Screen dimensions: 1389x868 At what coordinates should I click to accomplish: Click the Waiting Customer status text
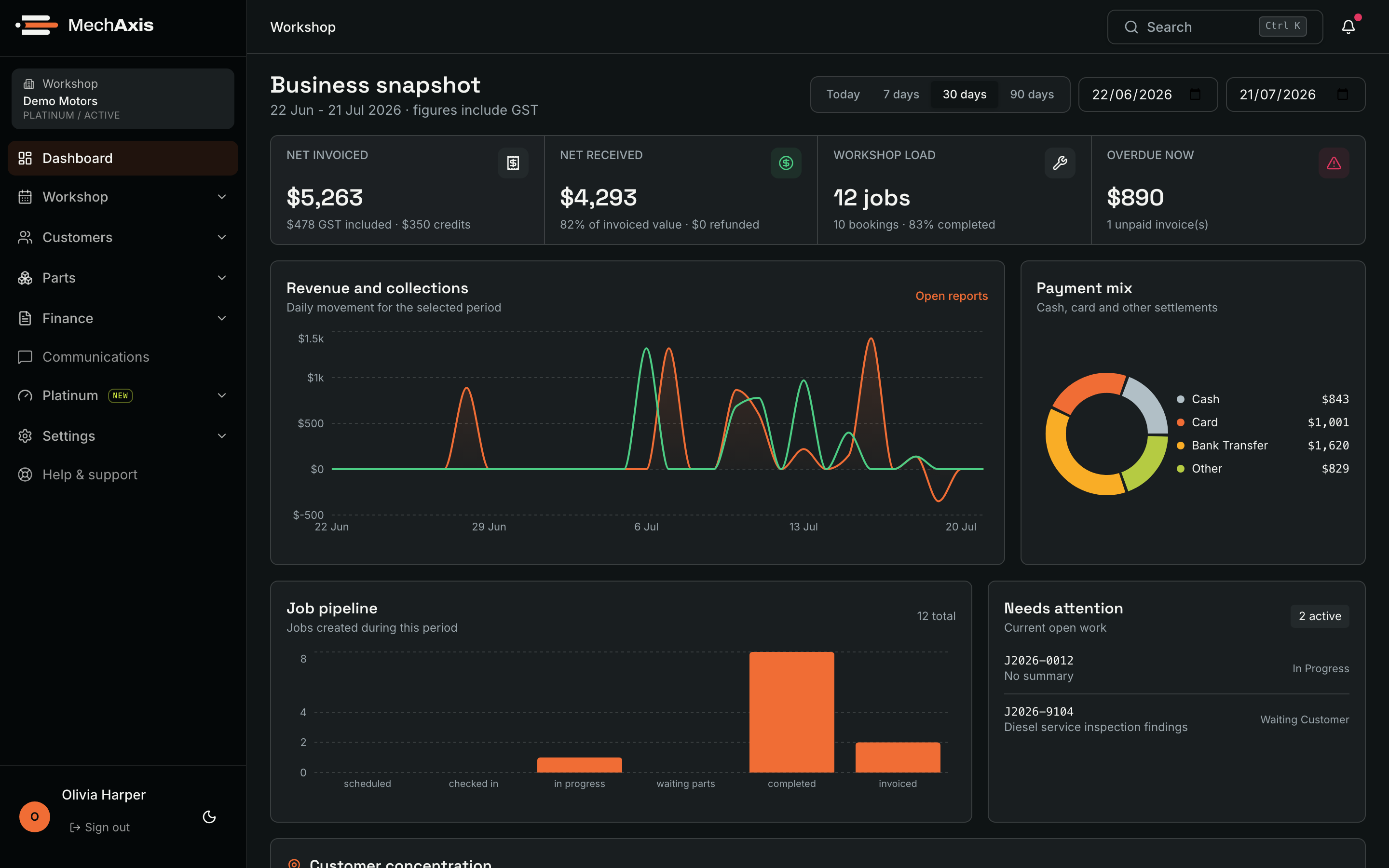coord(1304,719)
